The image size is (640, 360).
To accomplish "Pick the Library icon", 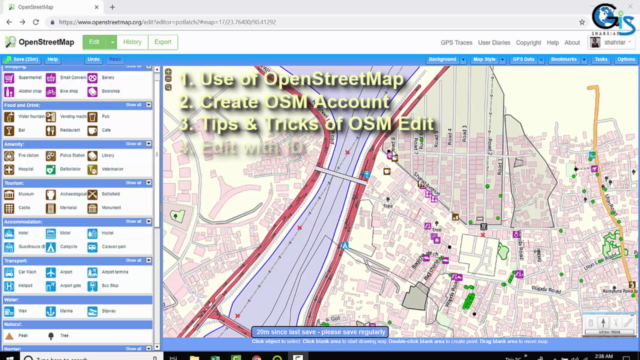I will point(93,156).
